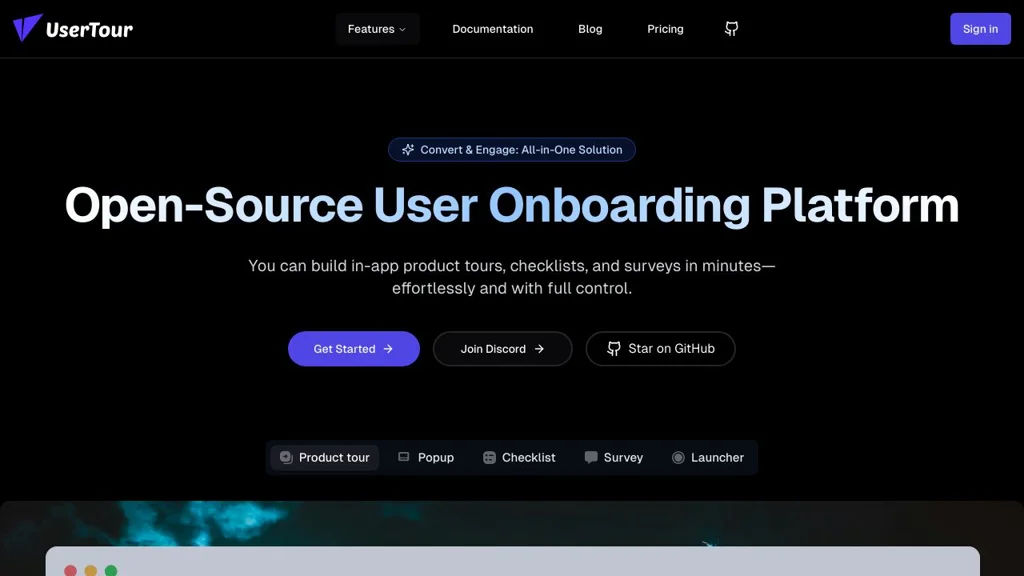This screenshot has height=576, width=1024.
Task: Select the Product tour tab
Action: click(x=325, y=458)
